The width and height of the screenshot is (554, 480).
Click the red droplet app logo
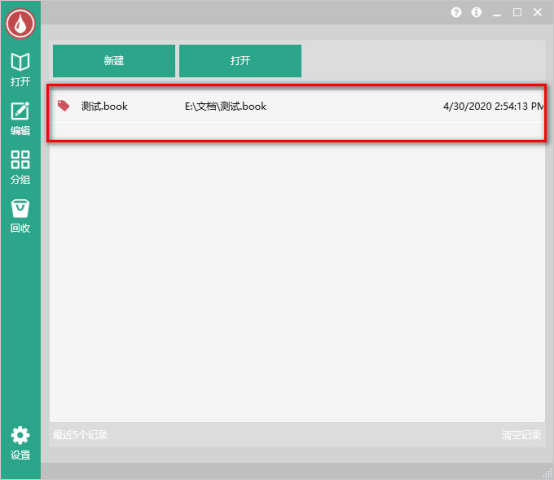point(20,23)
